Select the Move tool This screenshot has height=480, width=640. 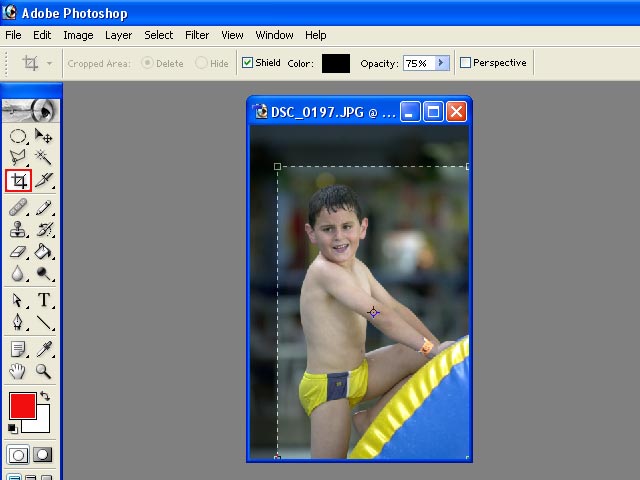point(43,136)
